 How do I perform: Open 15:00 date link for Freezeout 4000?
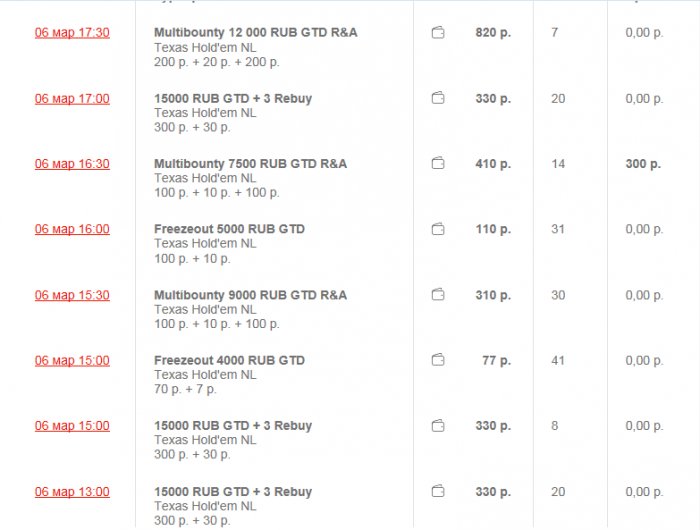point(72,360)
